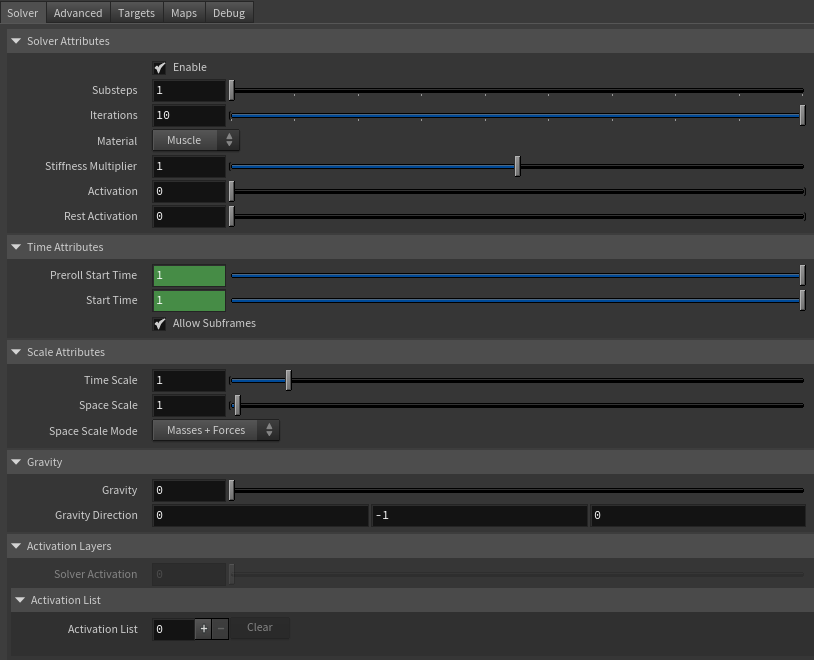The height and width of the screenshot is (660, 814).
Task: Click the Clear button for Activation List
Action: (x=260, y=628)
